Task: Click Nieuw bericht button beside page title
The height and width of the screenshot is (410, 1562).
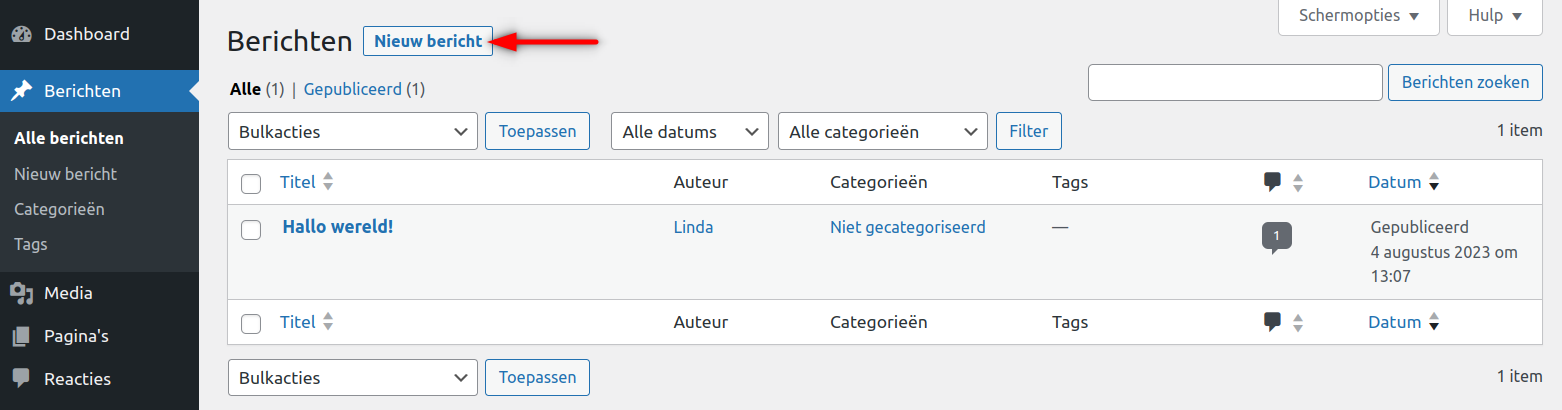Action: pyautogui.click(x=428, y=41)
